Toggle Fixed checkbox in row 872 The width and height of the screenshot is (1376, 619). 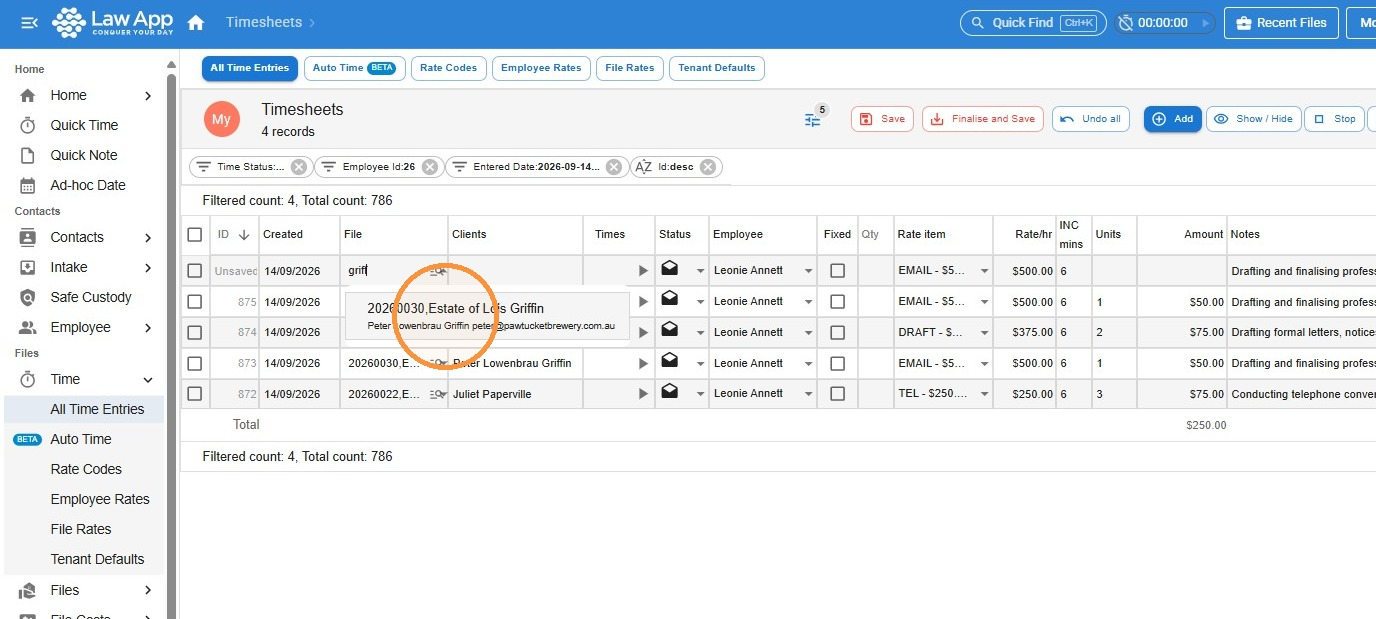point(837,394)
